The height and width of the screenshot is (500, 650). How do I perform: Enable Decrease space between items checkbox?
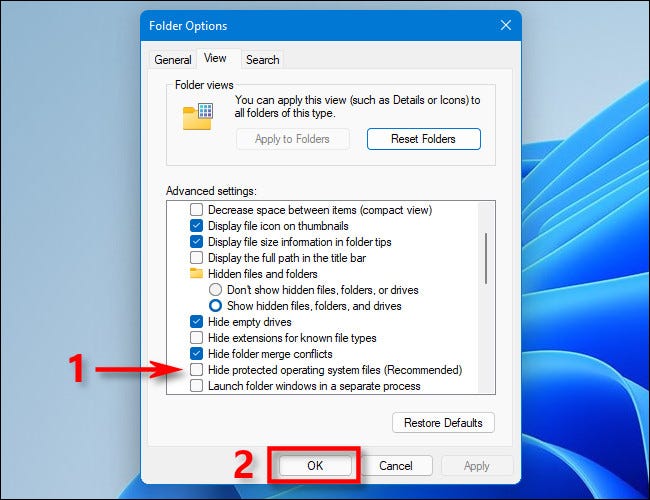click(197, 210)
